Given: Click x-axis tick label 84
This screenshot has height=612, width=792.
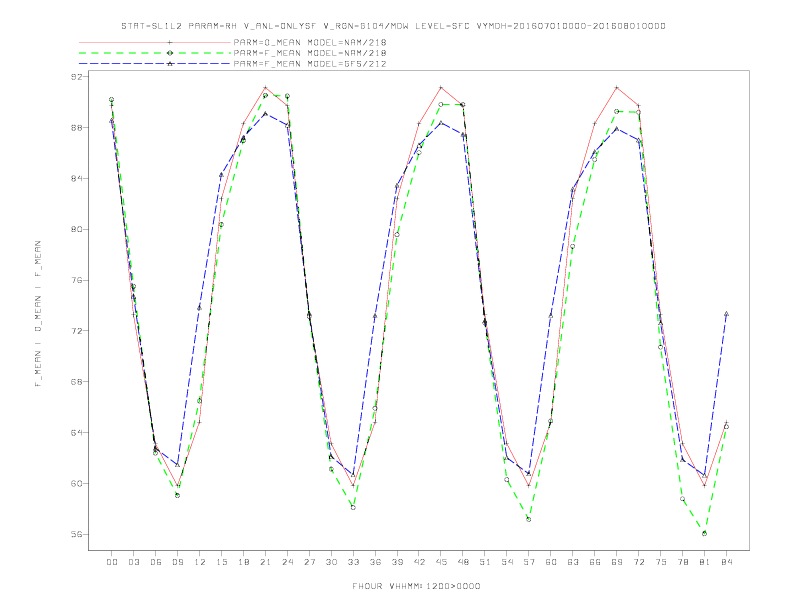Looking at the screenshot, I should [726, 562].
